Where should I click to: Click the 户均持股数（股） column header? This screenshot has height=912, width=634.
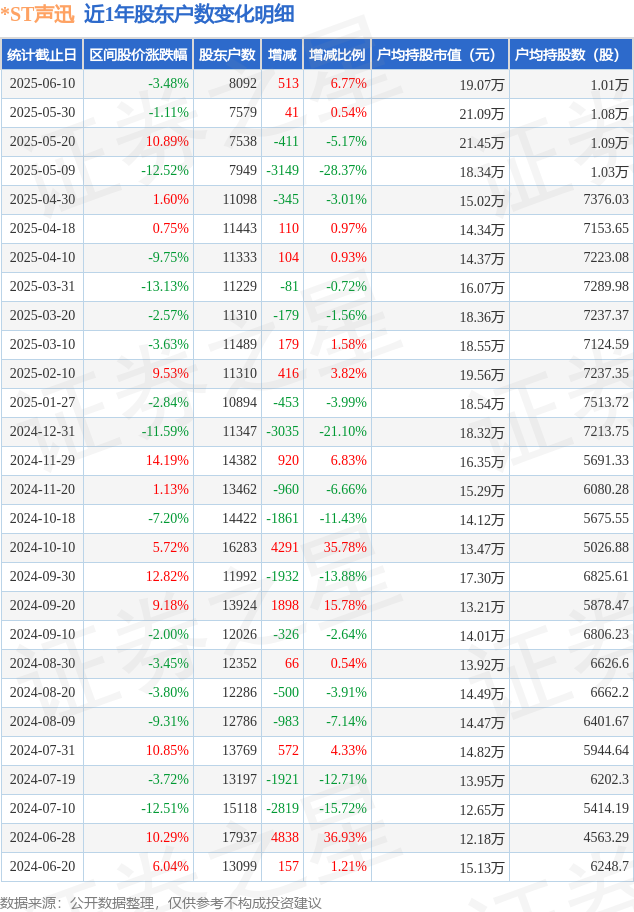(x=571, y=55)
